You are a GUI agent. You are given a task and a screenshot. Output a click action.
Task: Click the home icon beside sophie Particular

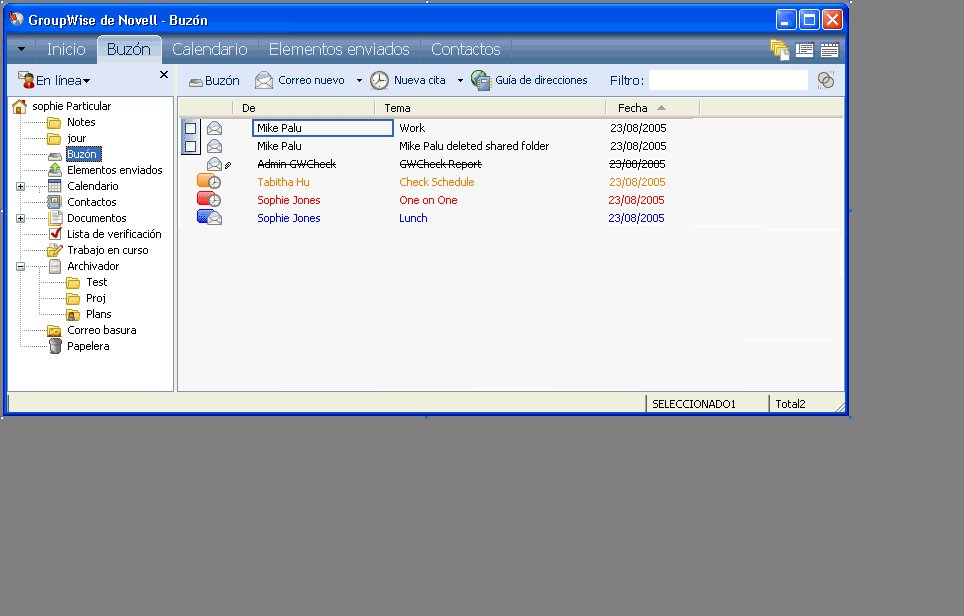(19, 106)
